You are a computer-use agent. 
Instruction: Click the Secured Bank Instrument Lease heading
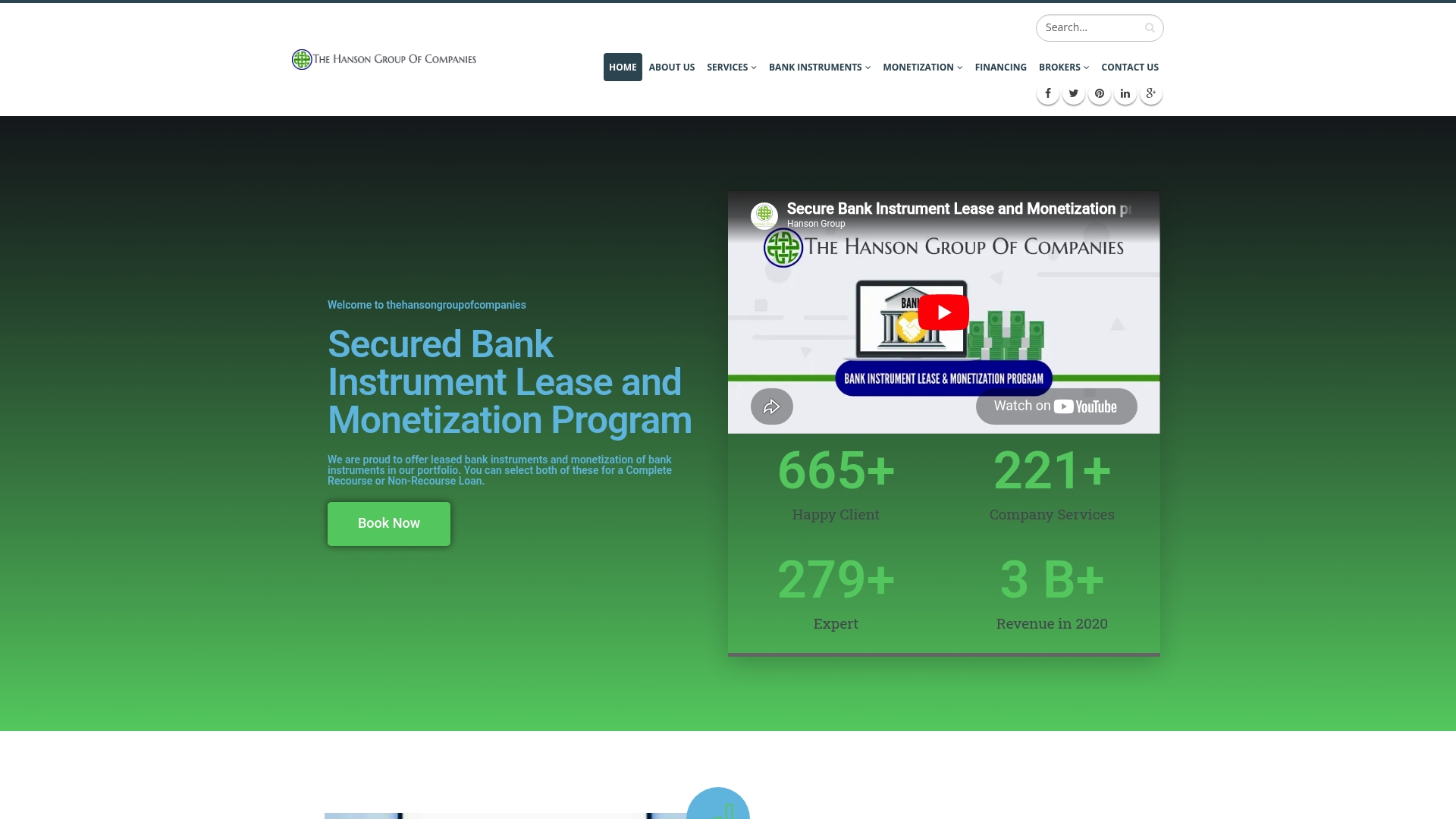coord(510,382)
